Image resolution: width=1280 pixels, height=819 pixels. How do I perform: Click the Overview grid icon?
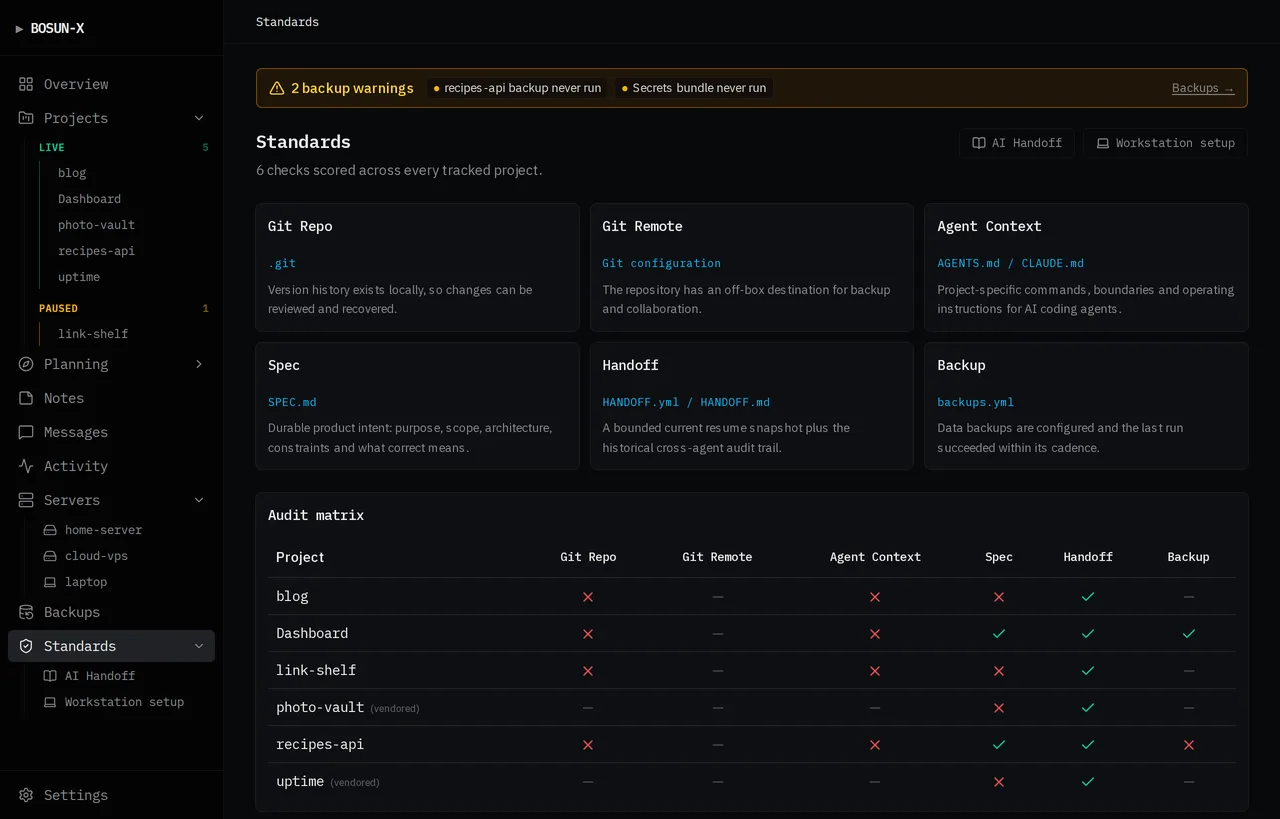26,84
